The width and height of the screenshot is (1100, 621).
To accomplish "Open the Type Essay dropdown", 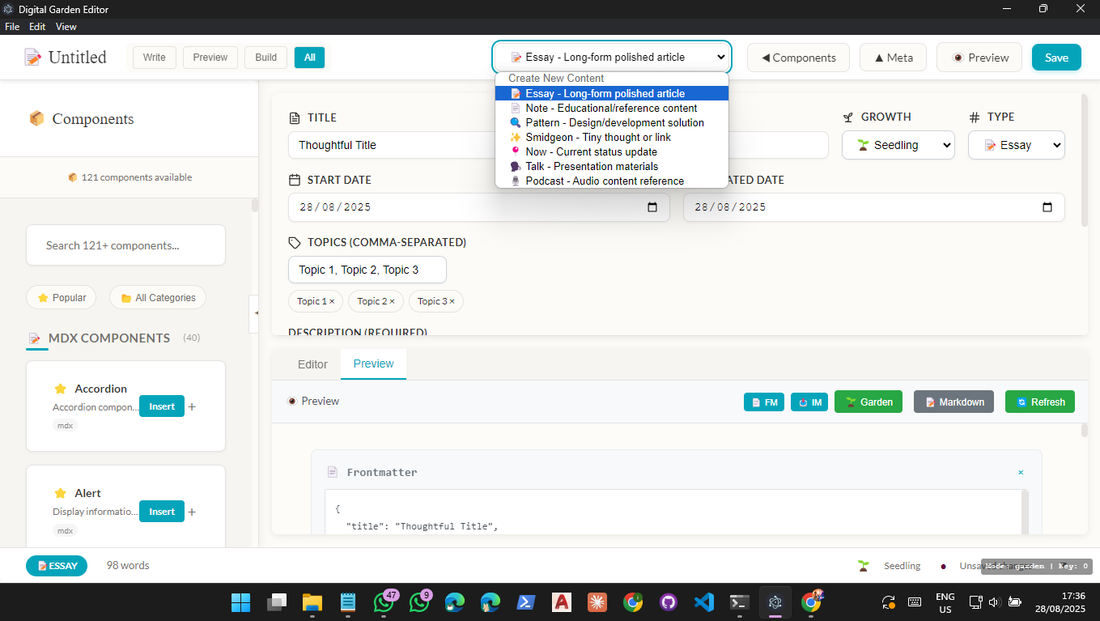I will pyautogui.click(x=1016, y=145).
